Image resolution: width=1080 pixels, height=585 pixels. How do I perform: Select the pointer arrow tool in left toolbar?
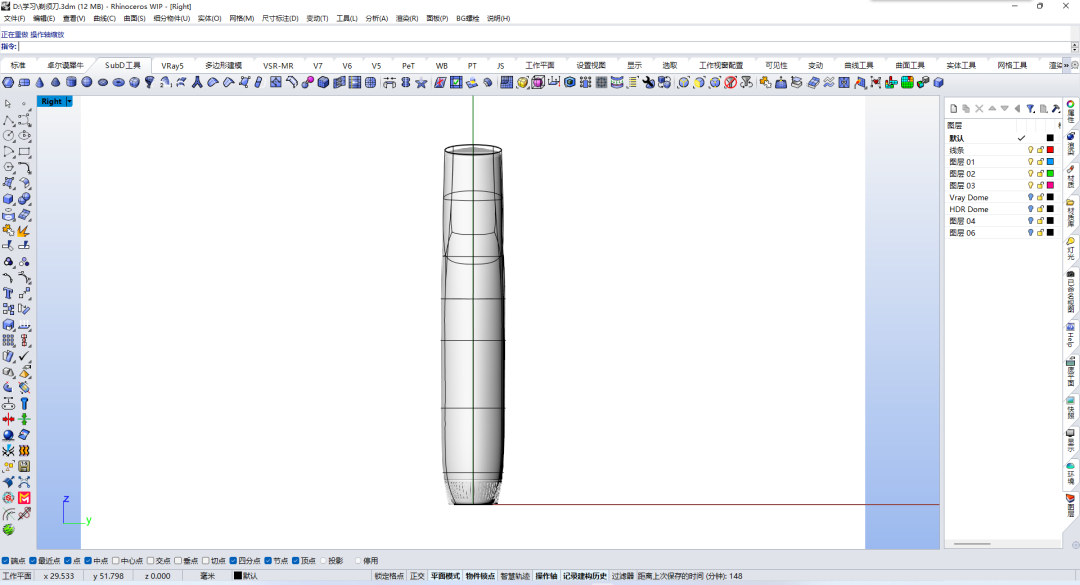tap(8, 103)
